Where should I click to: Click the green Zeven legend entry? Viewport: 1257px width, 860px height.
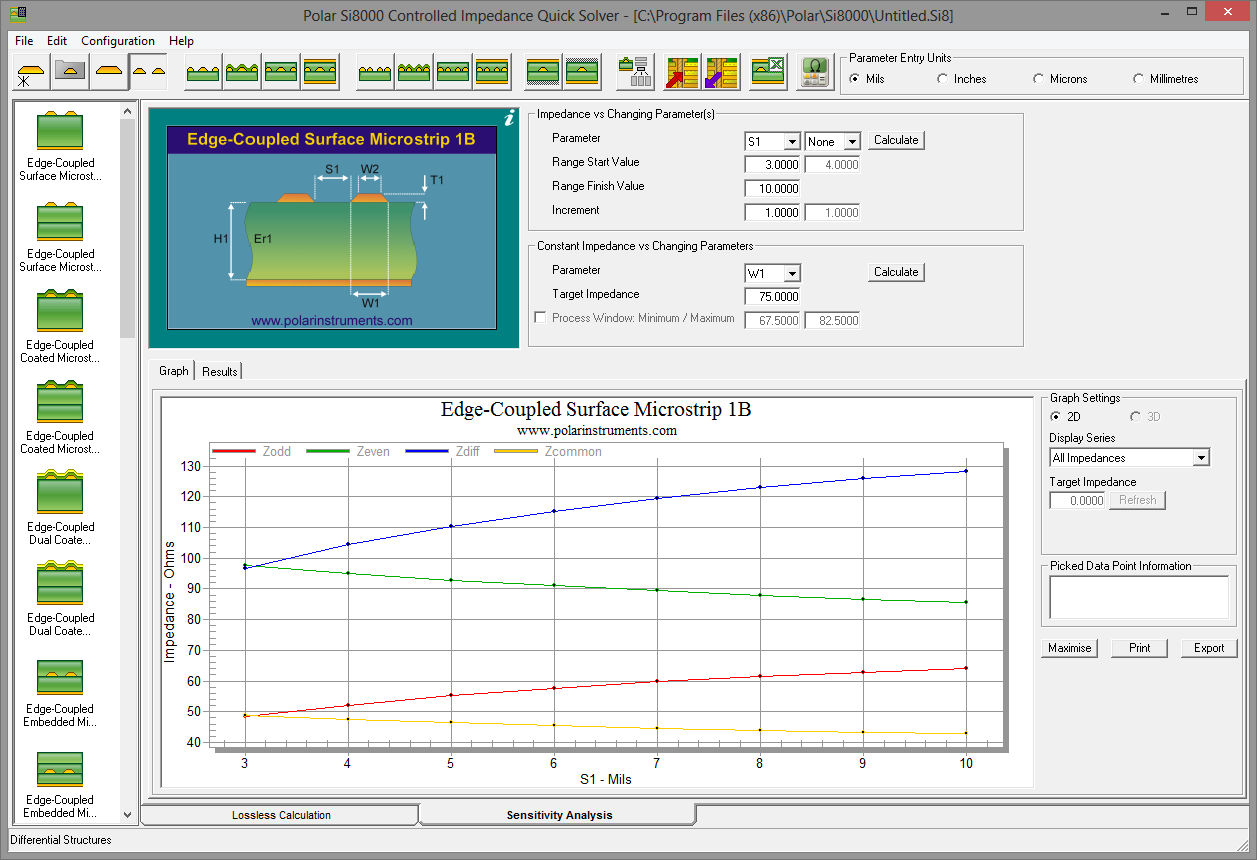[349, 452]
